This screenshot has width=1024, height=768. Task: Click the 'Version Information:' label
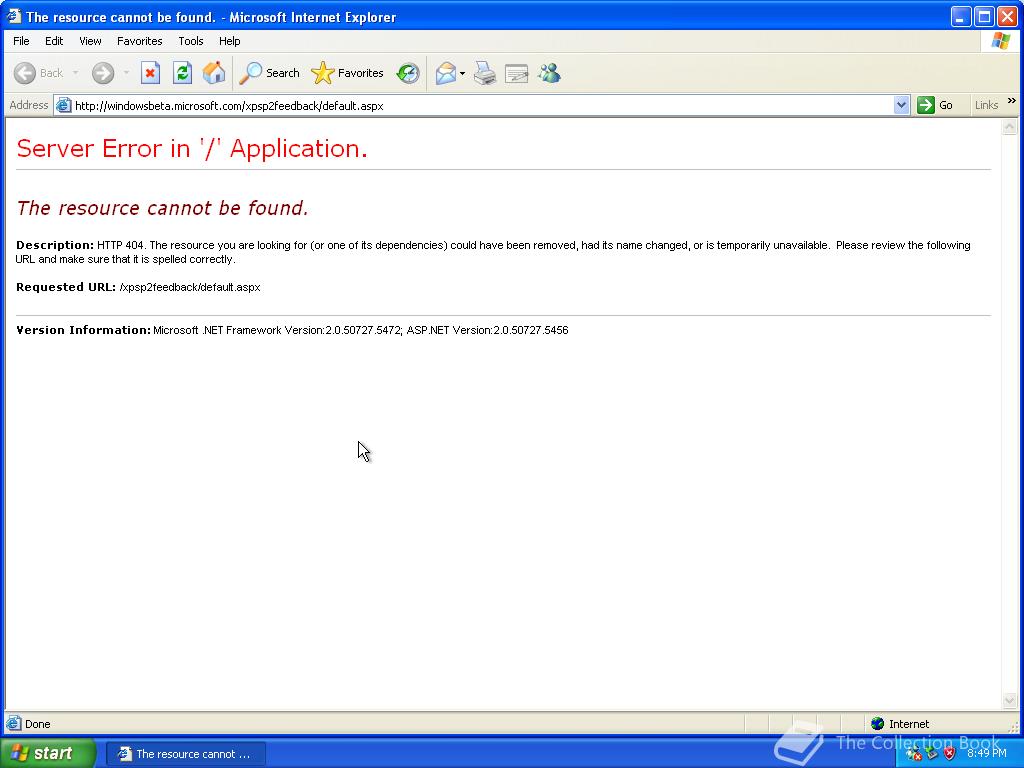point(84,330)
